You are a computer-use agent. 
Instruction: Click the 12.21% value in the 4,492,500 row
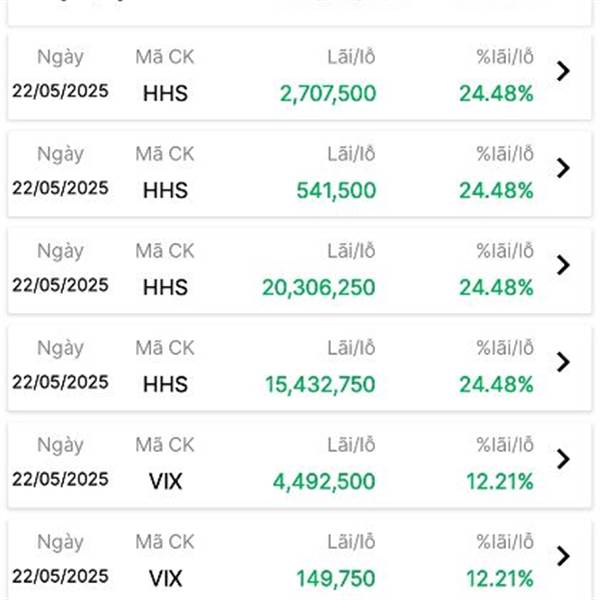coord(499,482)
